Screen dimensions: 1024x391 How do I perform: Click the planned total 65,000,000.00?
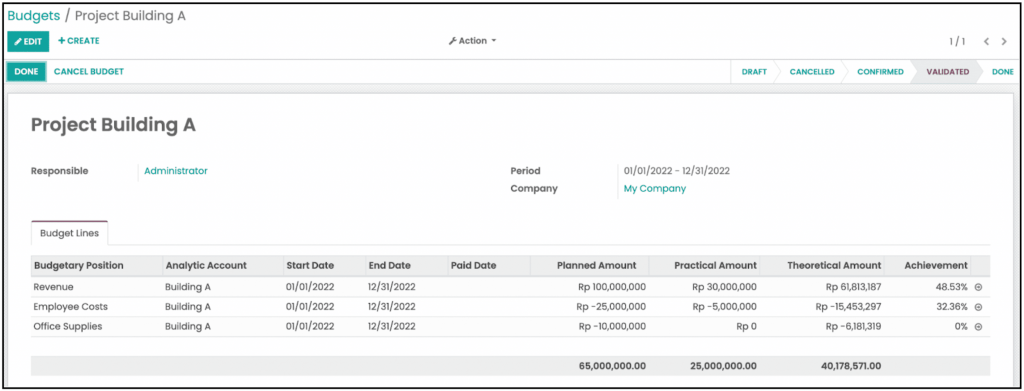click(612, 366)
